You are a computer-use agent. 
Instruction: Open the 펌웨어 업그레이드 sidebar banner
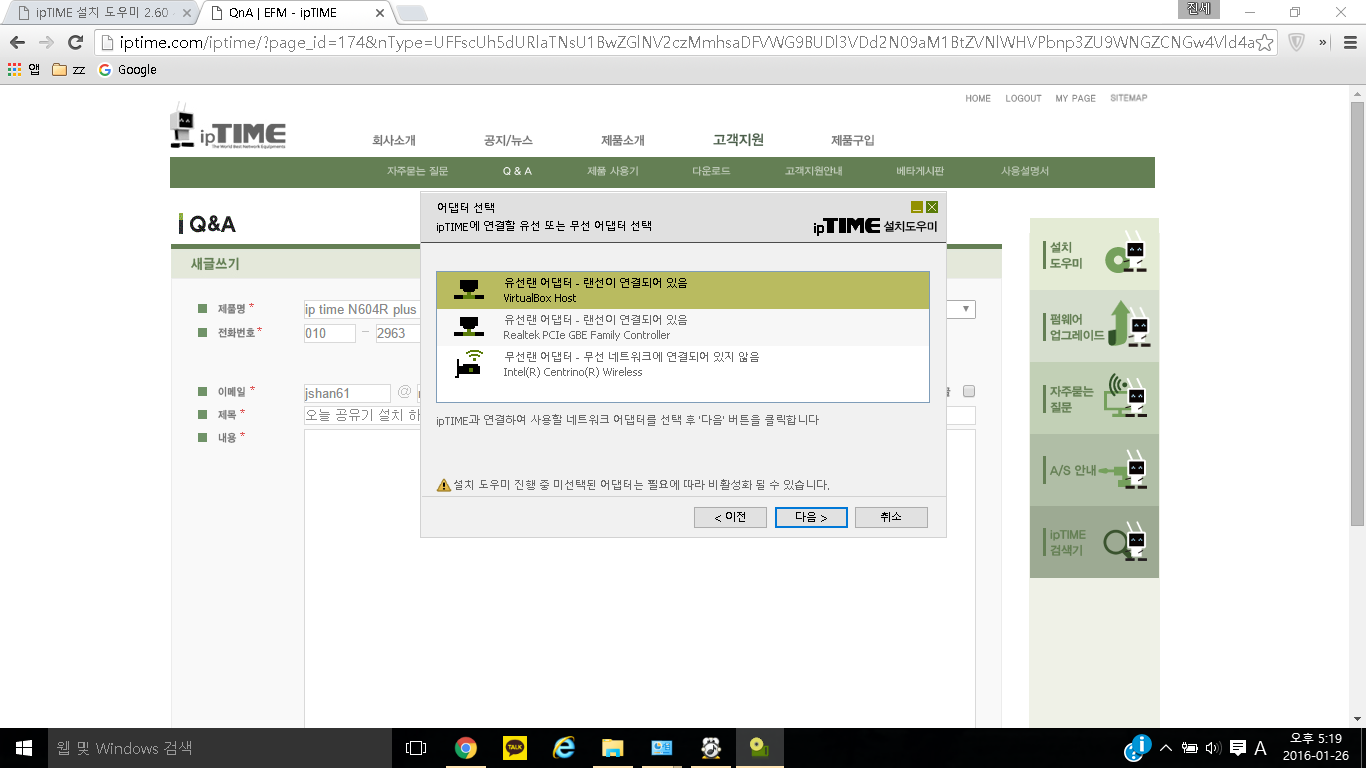coord(1094,326)
